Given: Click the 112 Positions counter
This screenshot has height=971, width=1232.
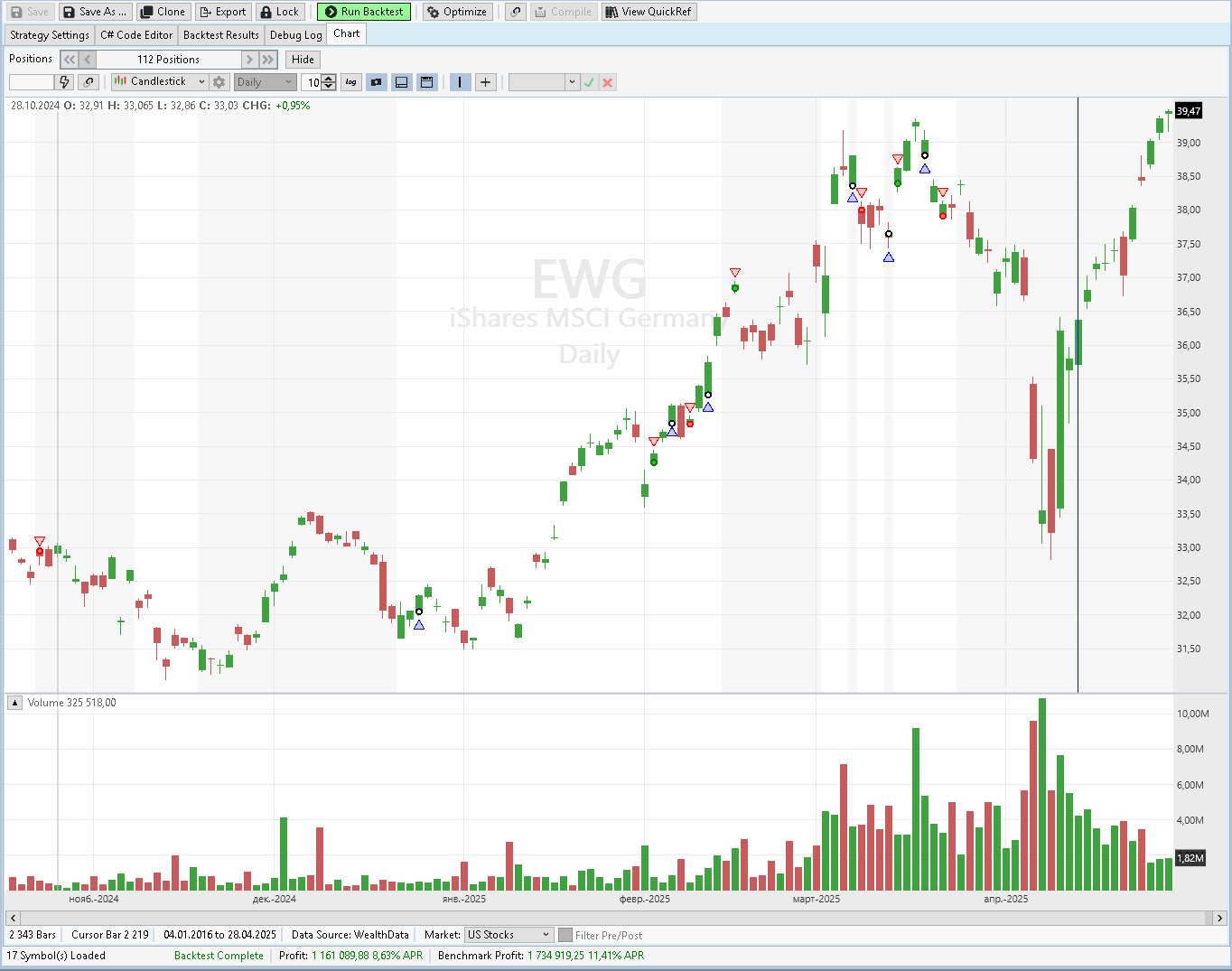Looking at the screenshot, I should [169, 60].
